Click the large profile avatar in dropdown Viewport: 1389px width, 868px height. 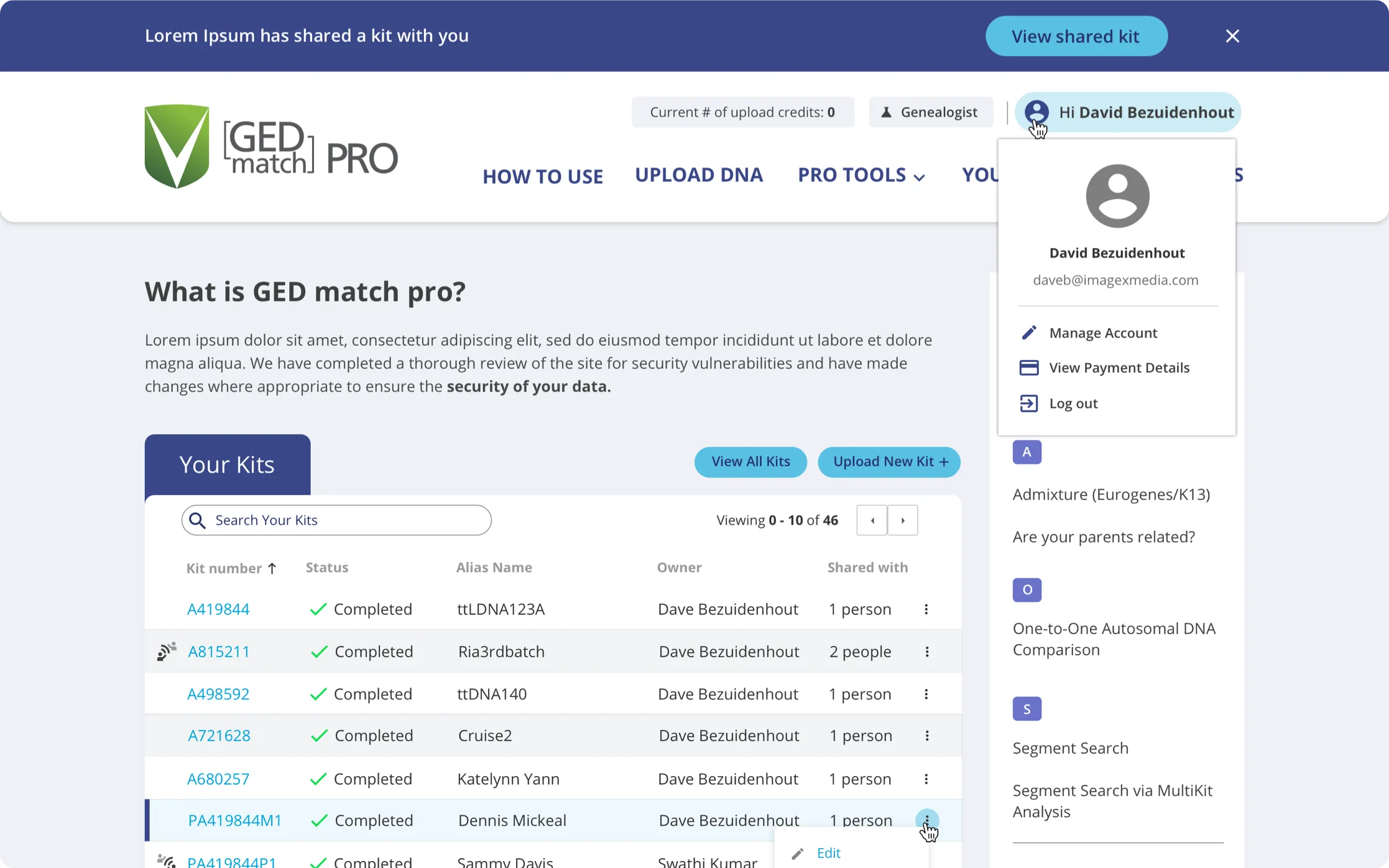click(1117, 196)
